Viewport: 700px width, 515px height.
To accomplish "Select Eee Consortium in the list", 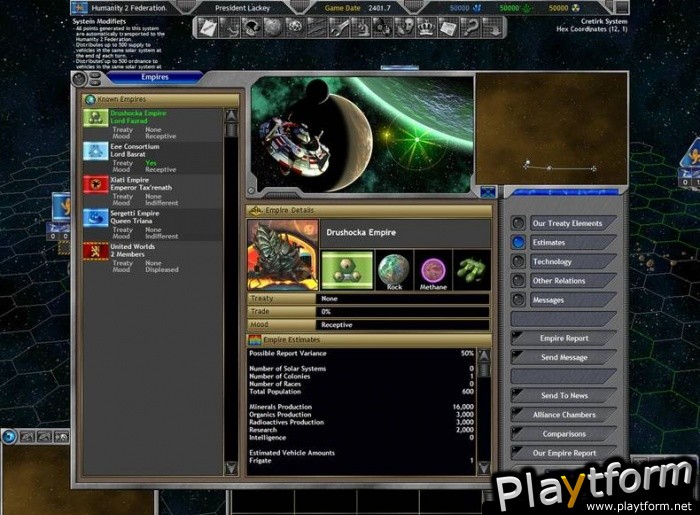I will pos(152,158).
